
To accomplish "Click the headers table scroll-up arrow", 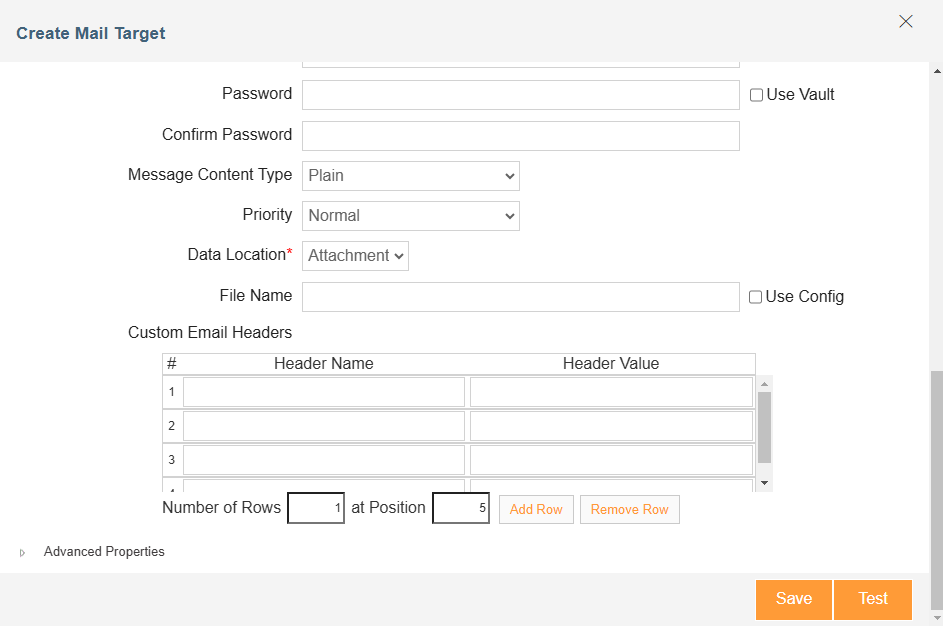I will pos(764,384).
